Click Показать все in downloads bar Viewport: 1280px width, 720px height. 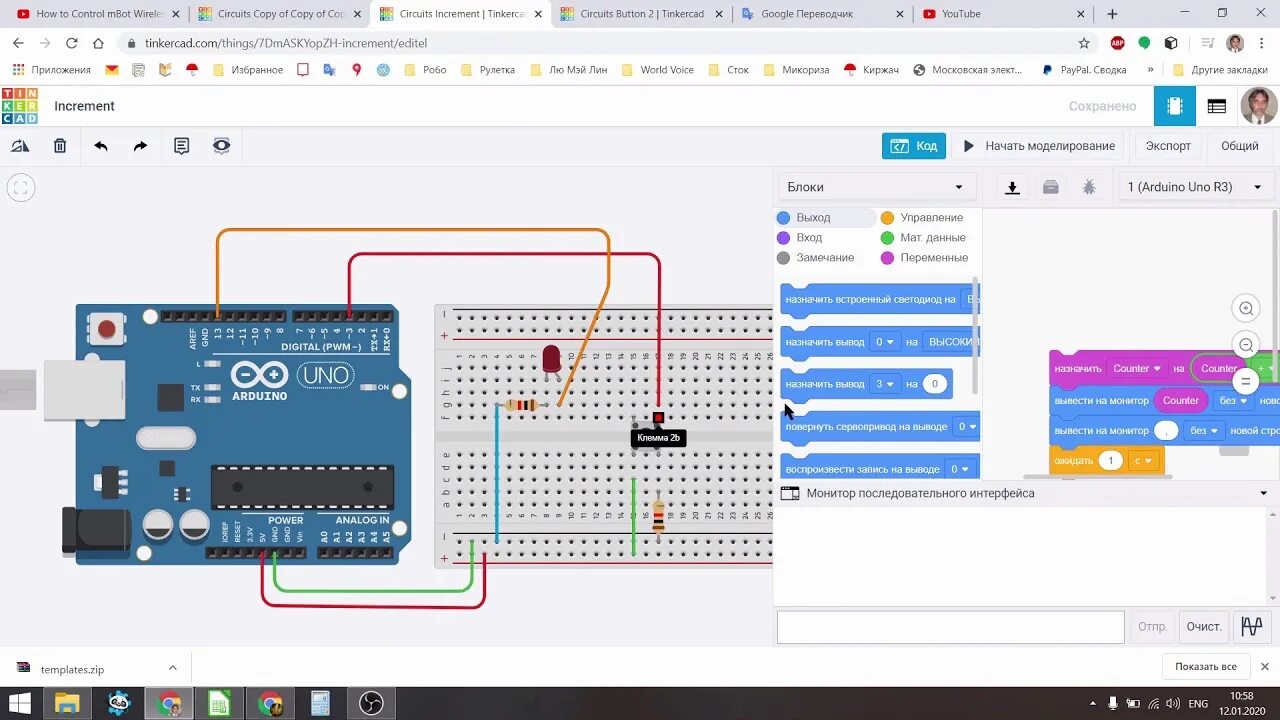click(1206, 667)
